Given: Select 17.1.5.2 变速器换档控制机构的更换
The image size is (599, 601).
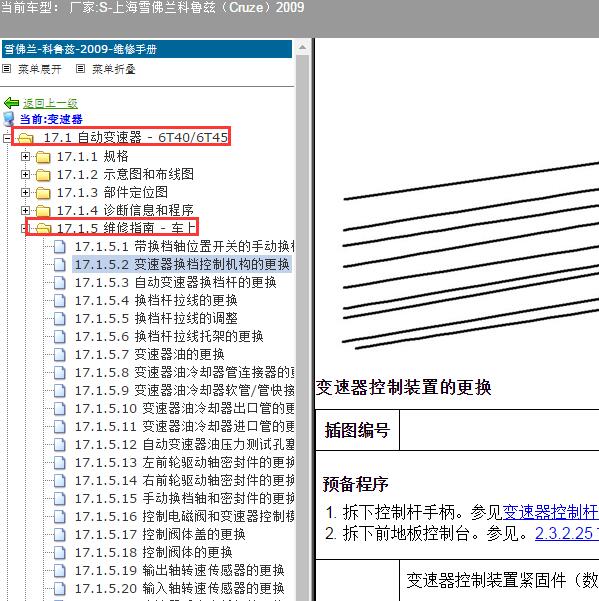Looking at the screenshot, I should tap(182, 264).
